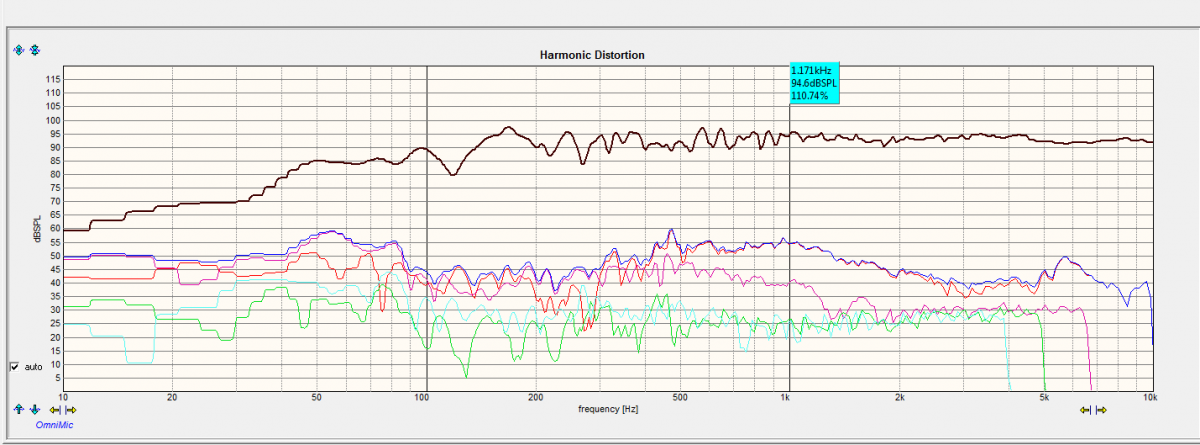The height and width of the screenshot is (445, 1200).
Task: Click the 5k tick label on frequency axis
Action: tap(1043, 397)
